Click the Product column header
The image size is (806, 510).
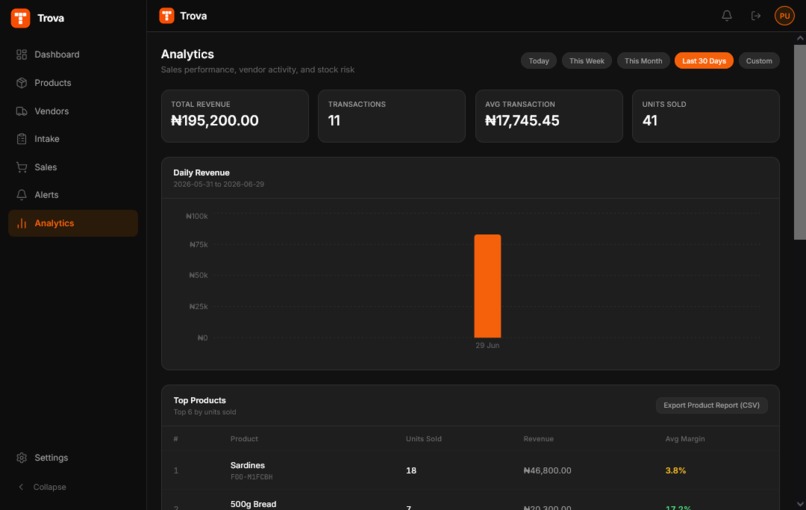244,439
